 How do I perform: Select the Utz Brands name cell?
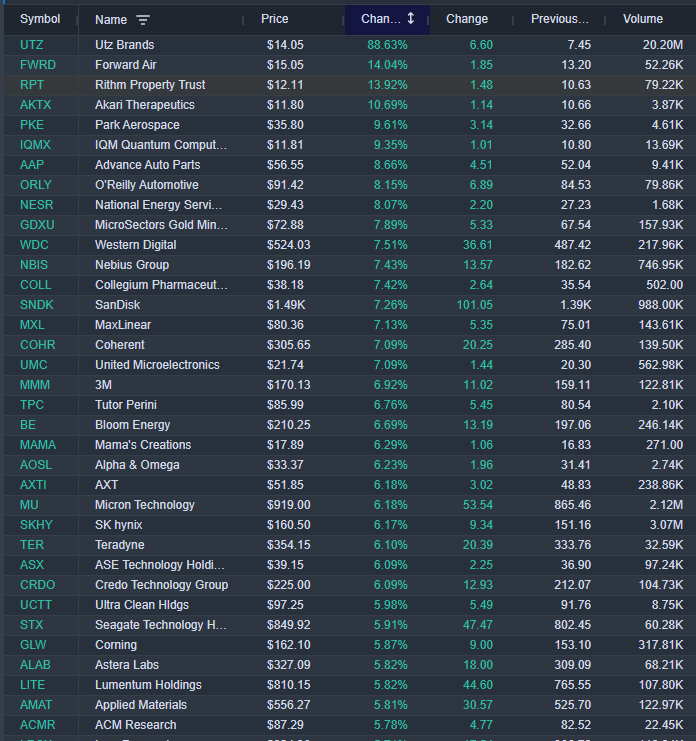[124, 45]
